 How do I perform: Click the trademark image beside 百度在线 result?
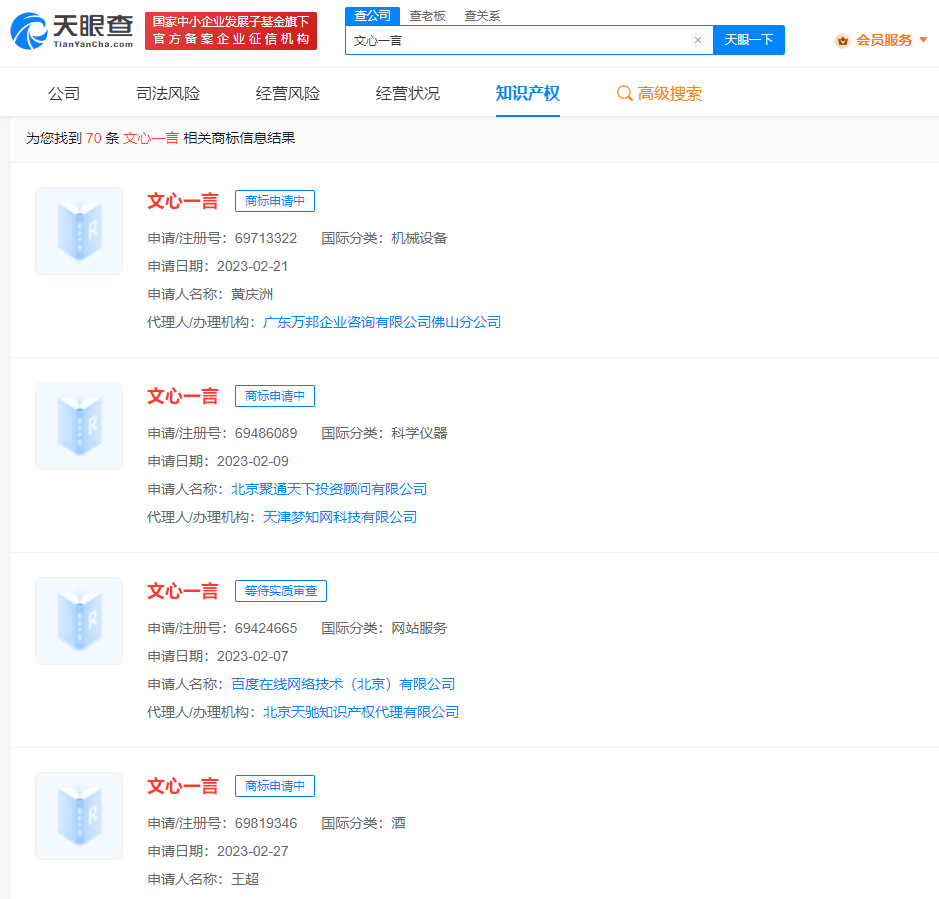pos(78,621)
